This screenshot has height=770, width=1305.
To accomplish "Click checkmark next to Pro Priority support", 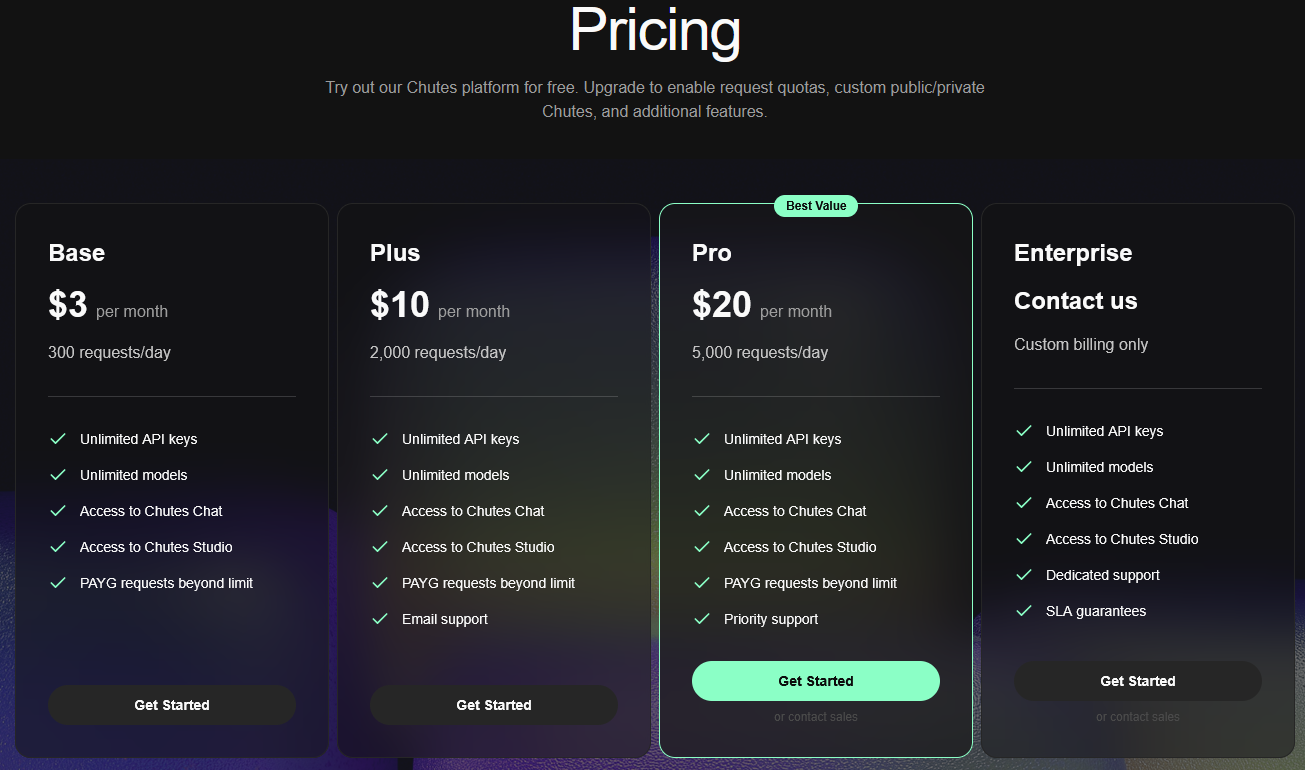I will (x=702, y=619).
